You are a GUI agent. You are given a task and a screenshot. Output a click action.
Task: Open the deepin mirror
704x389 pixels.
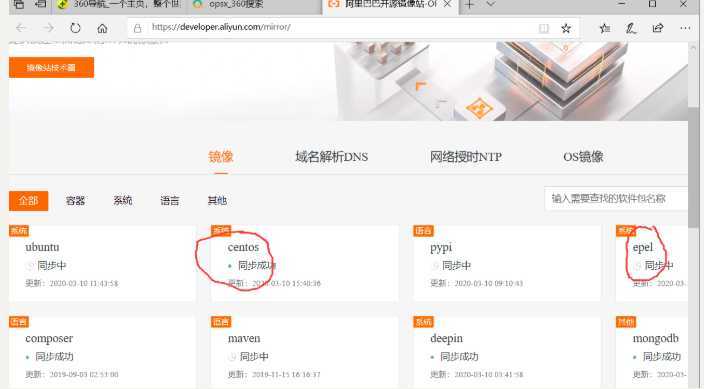coord(446,339)
